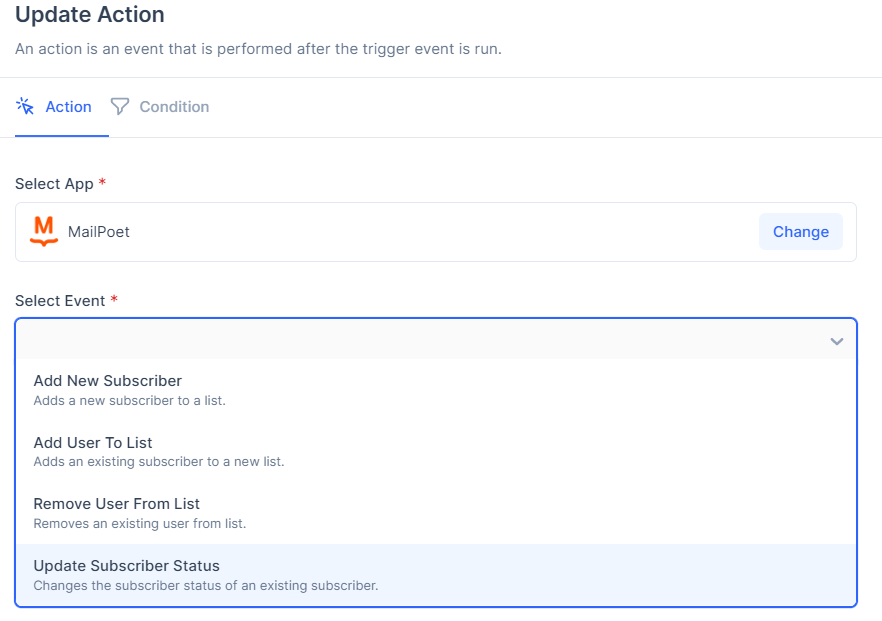Click the Condition funnel filter icon
This screenshot has width=882, height=621.
click(x=120, y=106)
